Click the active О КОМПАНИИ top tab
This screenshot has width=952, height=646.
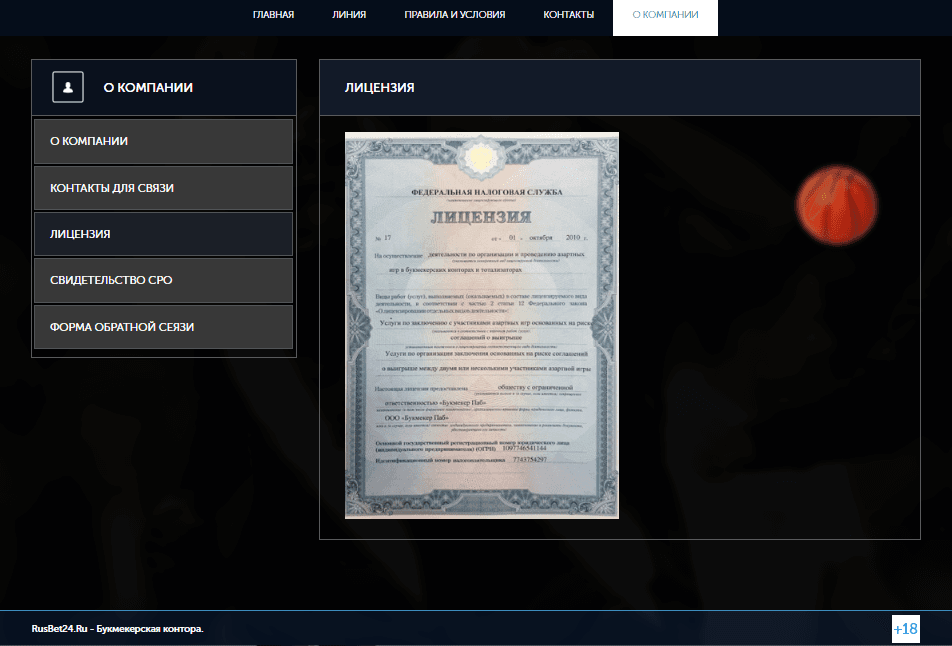click(x=665, y=15)
